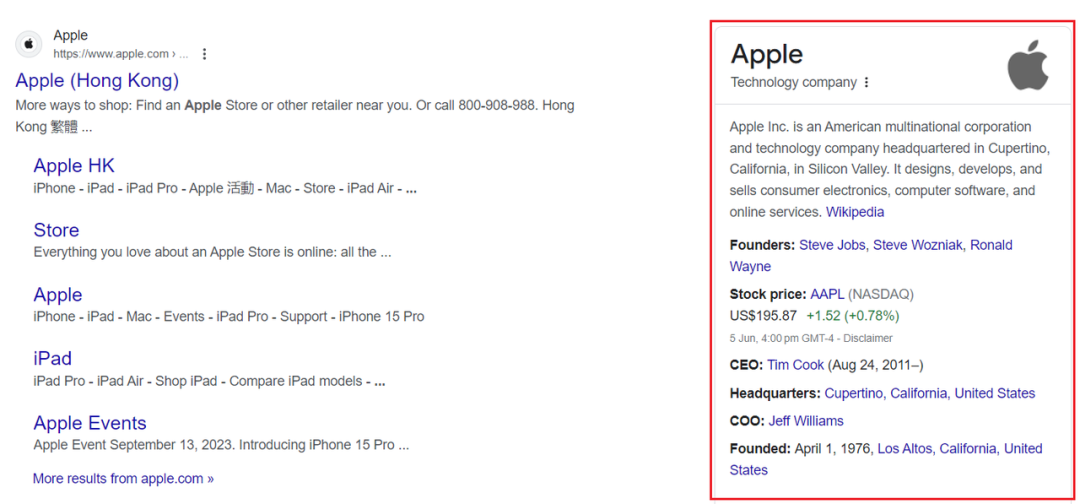Open the three-dot menu next to apple.com URL
The width and height of the screenshot is (1080, 504).
204,54
